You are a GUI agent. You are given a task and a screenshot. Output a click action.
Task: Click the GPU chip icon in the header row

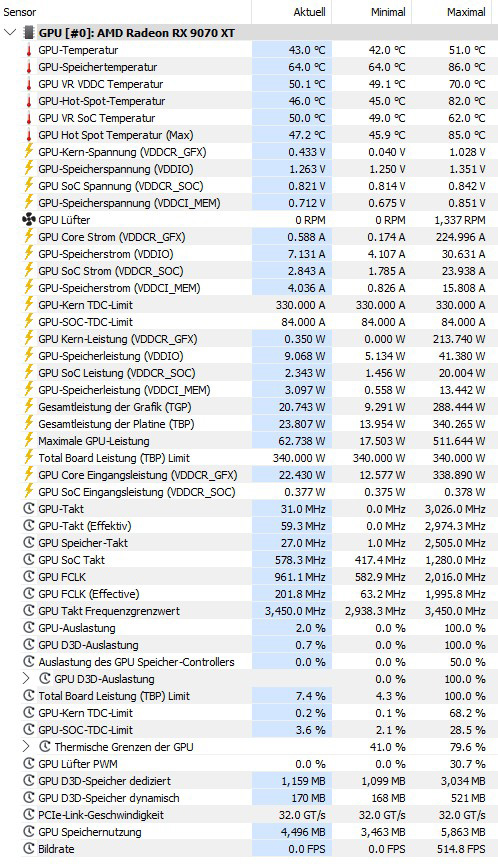tap(29, 33)
